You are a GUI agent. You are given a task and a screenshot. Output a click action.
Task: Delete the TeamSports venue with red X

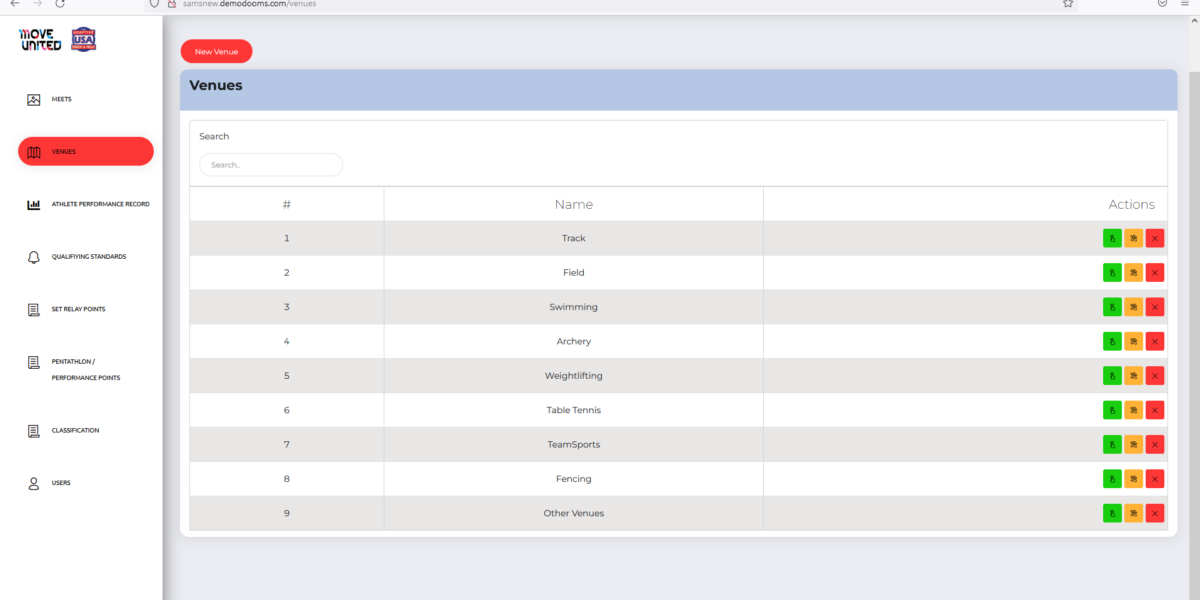1155,444
